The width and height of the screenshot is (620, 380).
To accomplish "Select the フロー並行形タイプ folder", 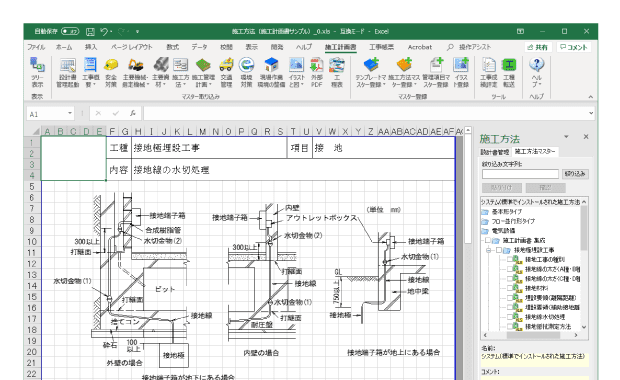I will (513, 221).
